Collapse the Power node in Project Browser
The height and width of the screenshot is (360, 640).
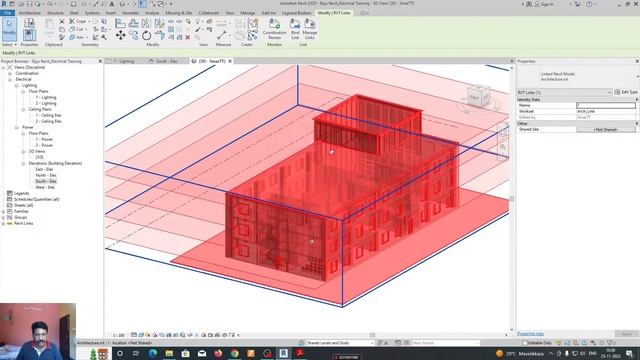tap(16, 127)
